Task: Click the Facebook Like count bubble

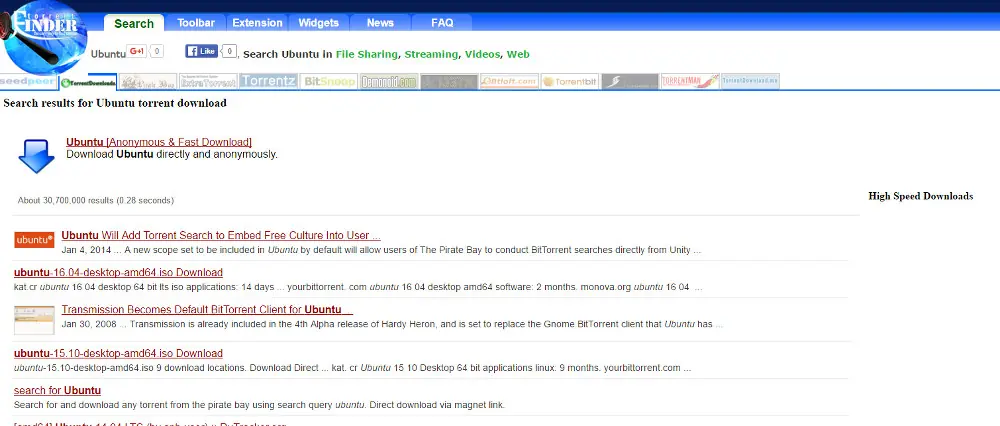Action: point(229,51)
